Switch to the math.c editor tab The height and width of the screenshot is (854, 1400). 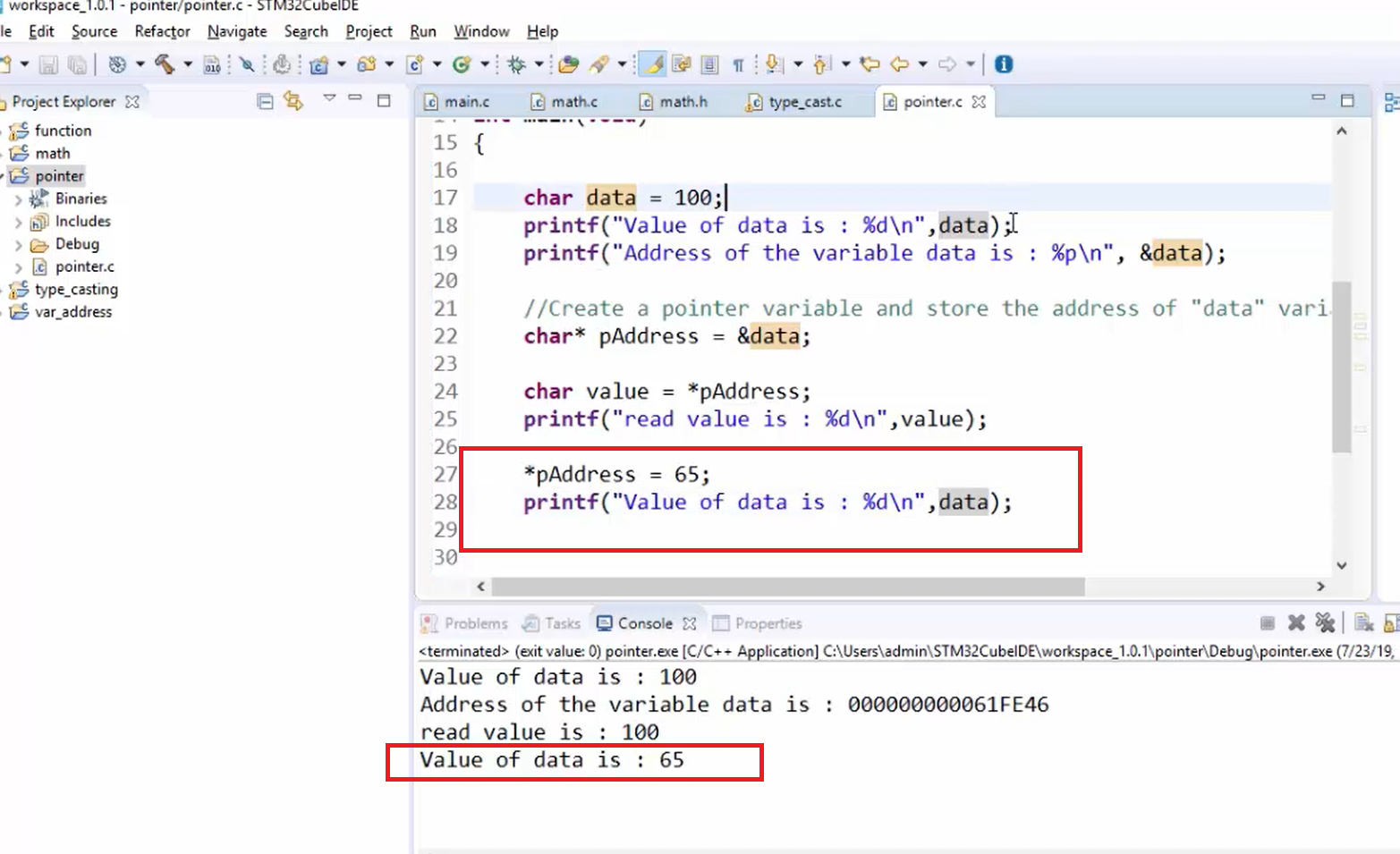tap(565, 102)
